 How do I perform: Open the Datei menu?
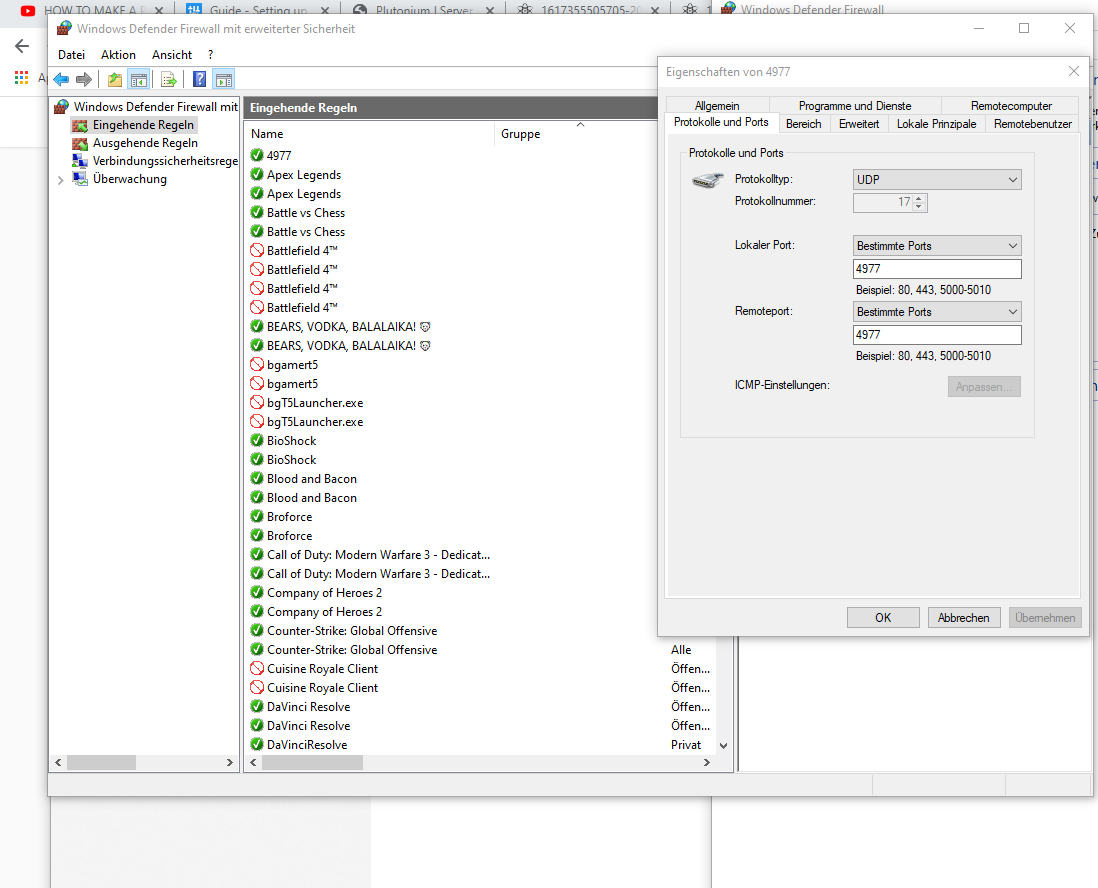pyautogui.click(x=71, y=55)
